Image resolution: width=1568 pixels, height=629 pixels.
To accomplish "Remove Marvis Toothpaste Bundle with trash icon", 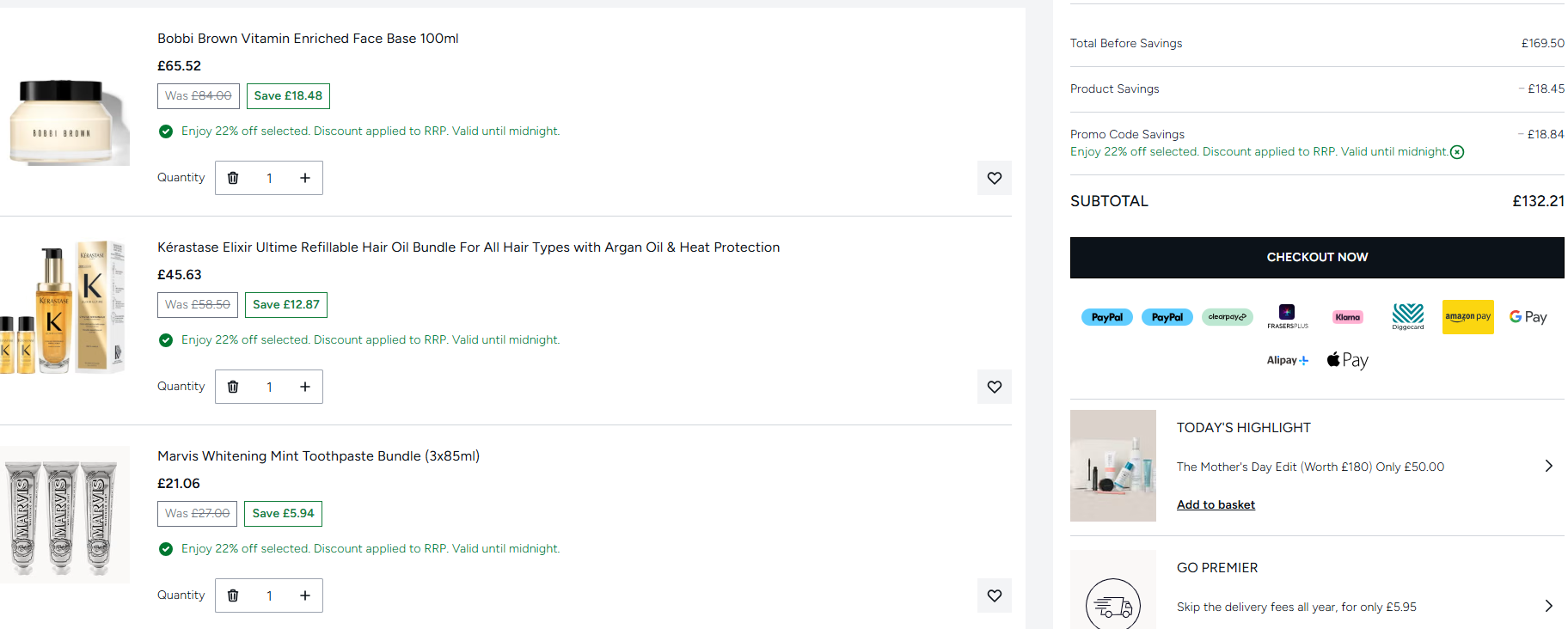I will pyautogui.click(x=233, y=595).
